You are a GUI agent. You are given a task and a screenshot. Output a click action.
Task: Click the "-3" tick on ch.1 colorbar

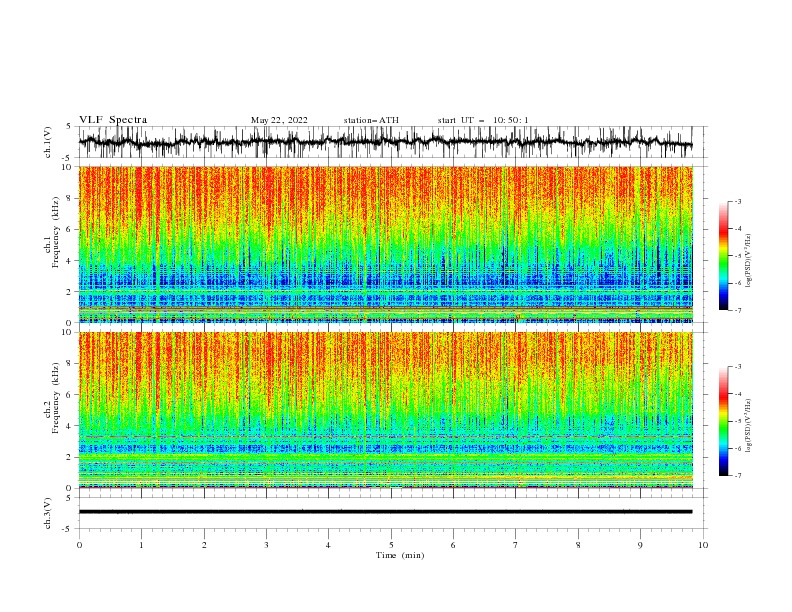coord(738,201)
